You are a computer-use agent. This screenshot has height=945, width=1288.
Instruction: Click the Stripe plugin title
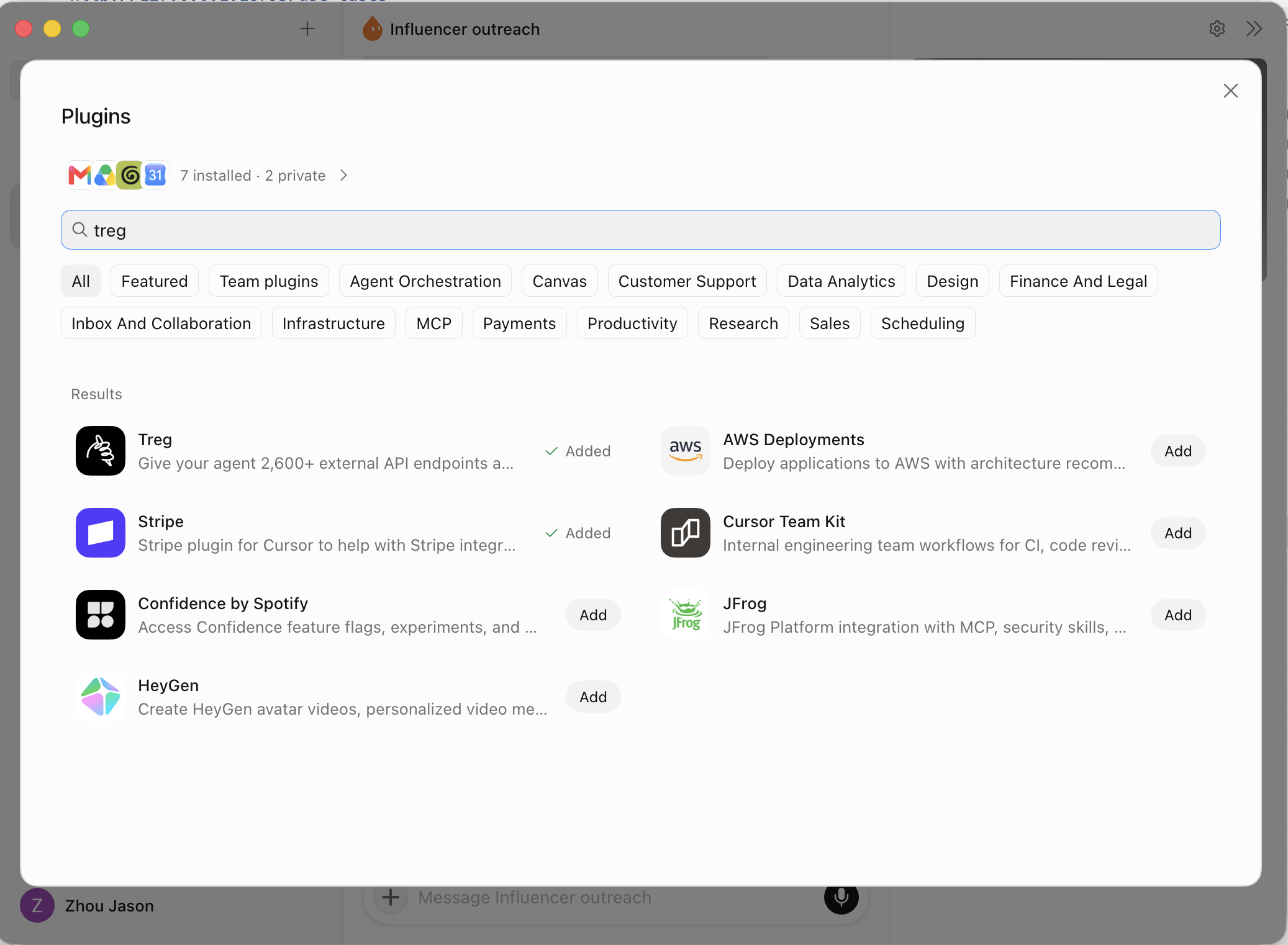(161, 522)
